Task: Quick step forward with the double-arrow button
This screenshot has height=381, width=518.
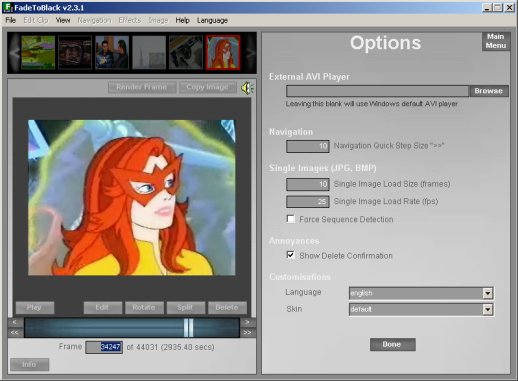Action: pyautogui.click(x=247, y=333)
